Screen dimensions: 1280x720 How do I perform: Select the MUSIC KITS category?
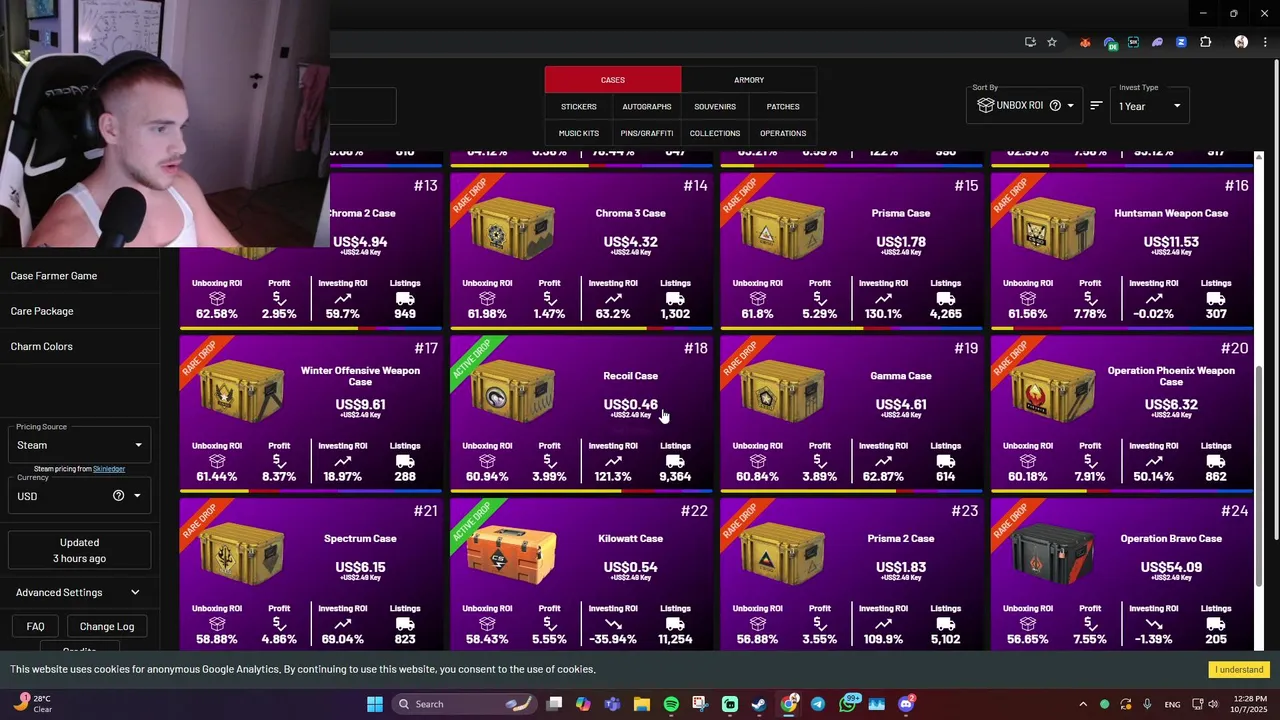click(x=579, y=133)
